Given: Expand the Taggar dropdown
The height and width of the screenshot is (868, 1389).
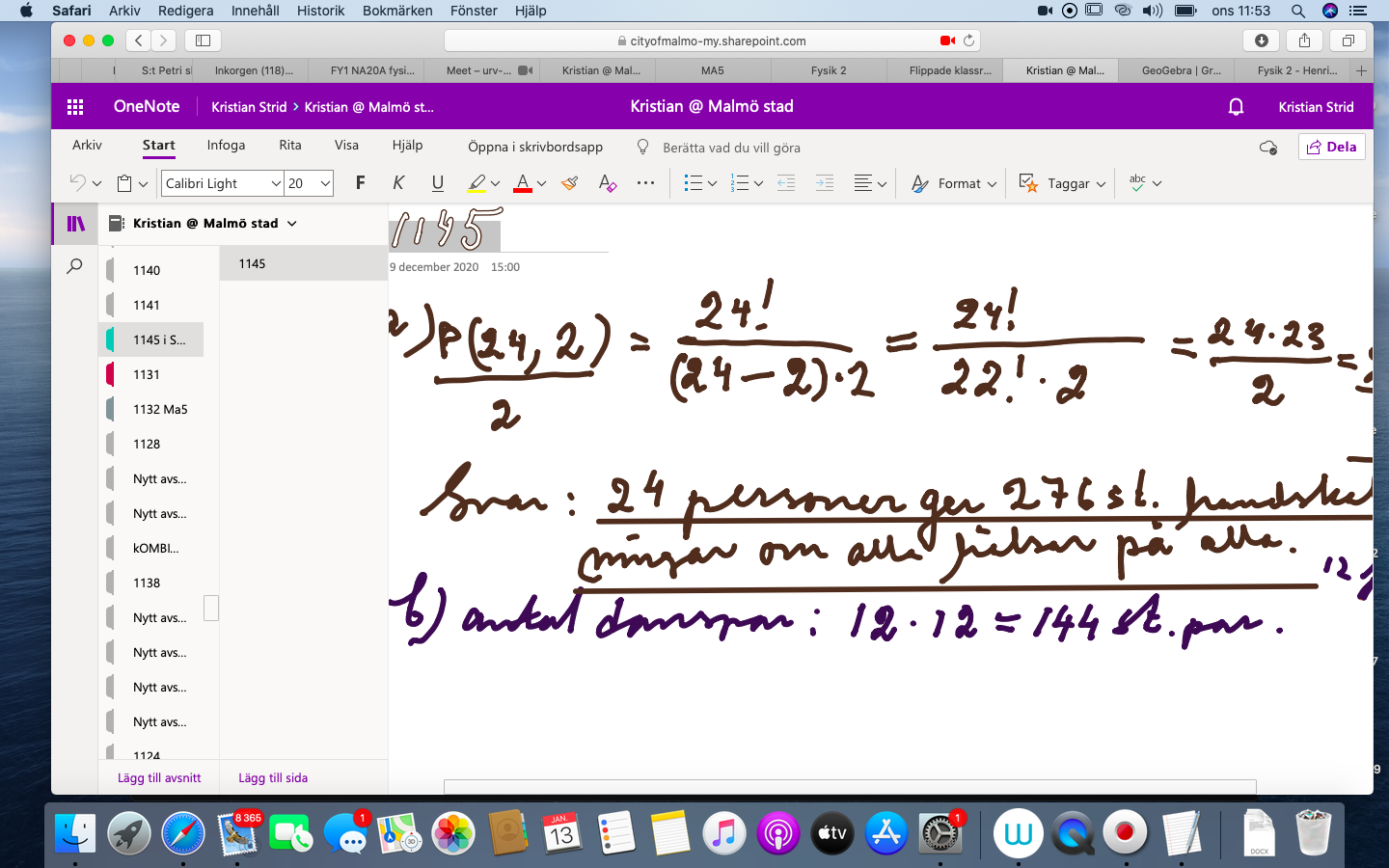Looking at the screenshot, I should click(x=1101, y=183).
